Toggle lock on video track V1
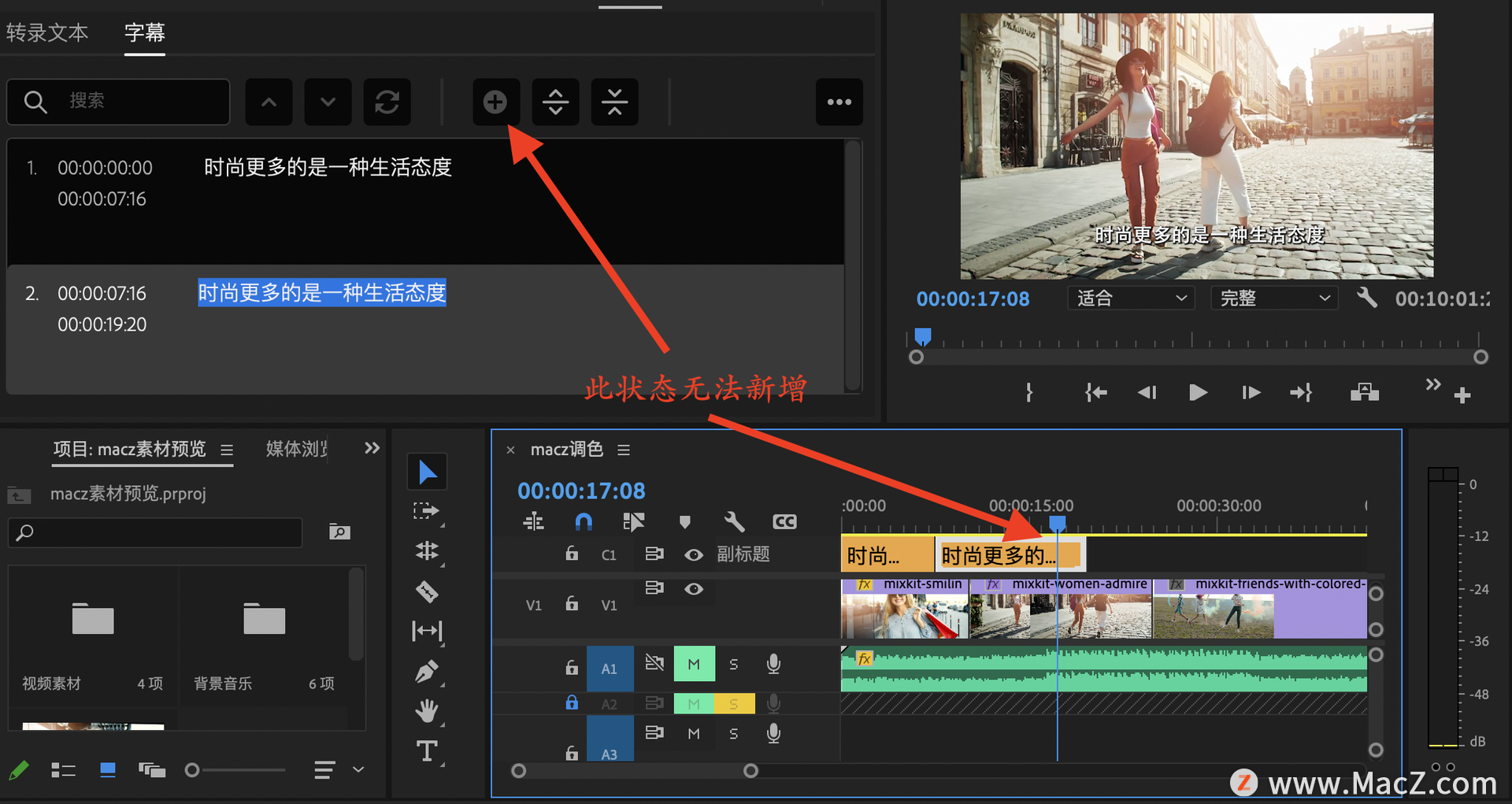 pos(572,604)
